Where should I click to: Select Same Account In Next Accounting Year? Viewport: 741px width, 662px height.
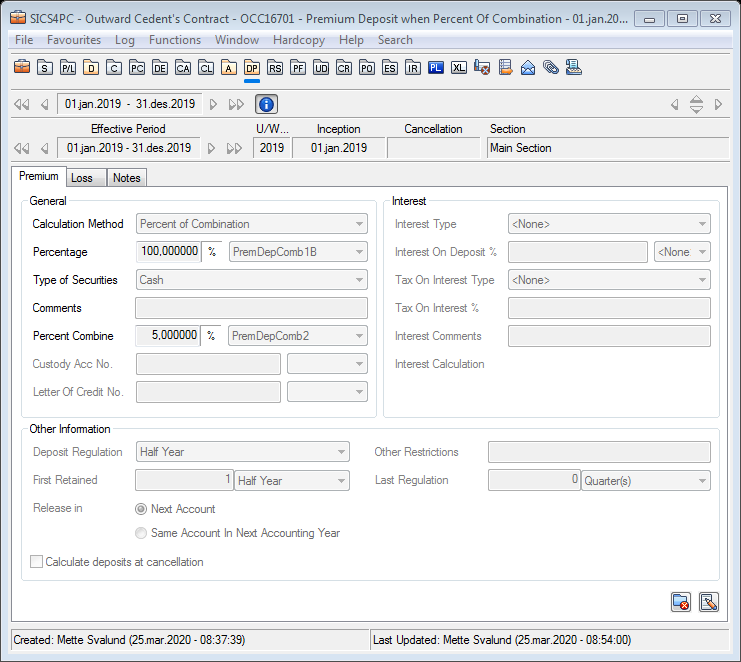coord(141,533)
